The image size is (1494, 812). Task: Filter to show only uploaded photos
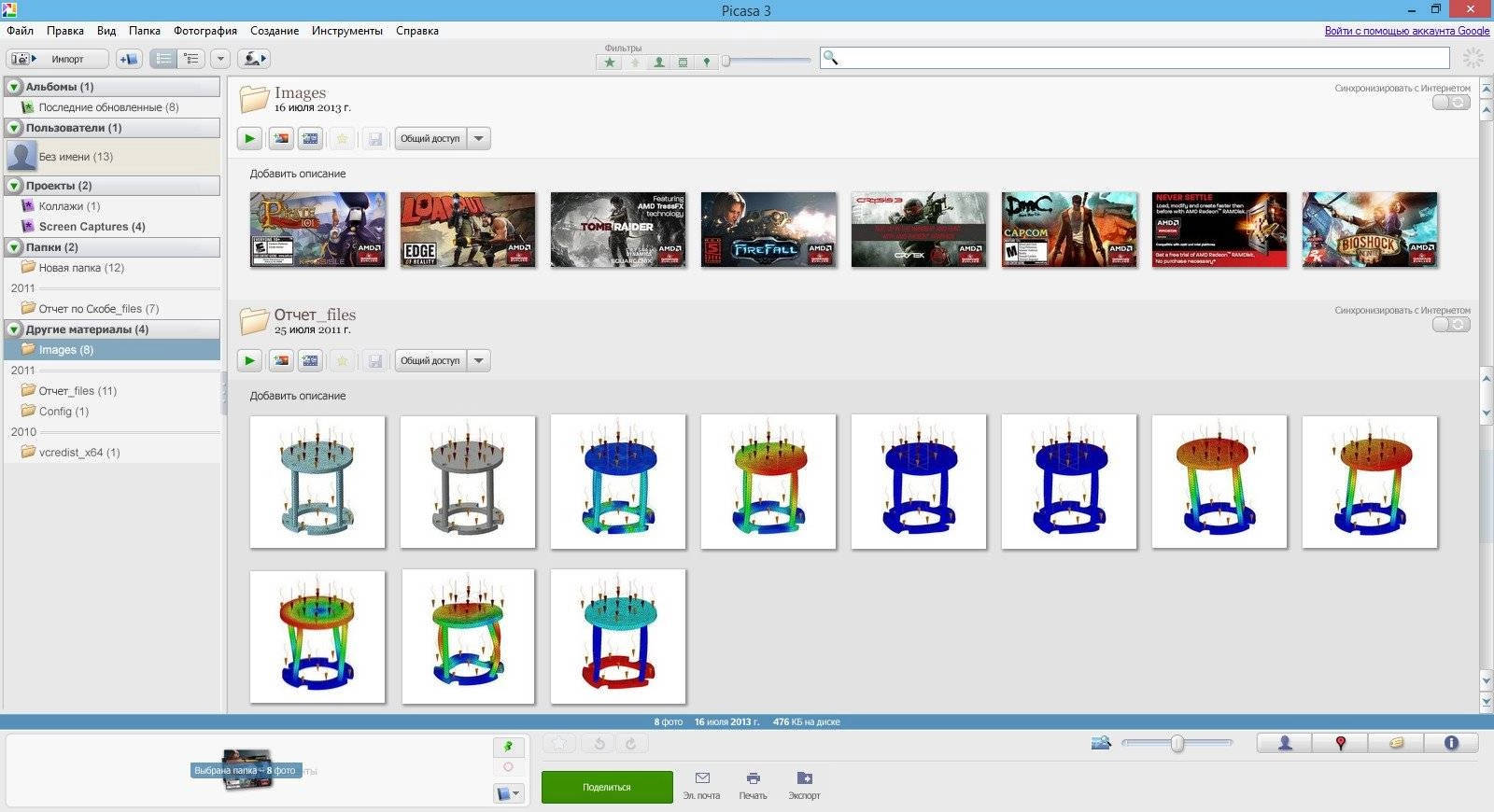pyautogui.click(x=635, y=63)
